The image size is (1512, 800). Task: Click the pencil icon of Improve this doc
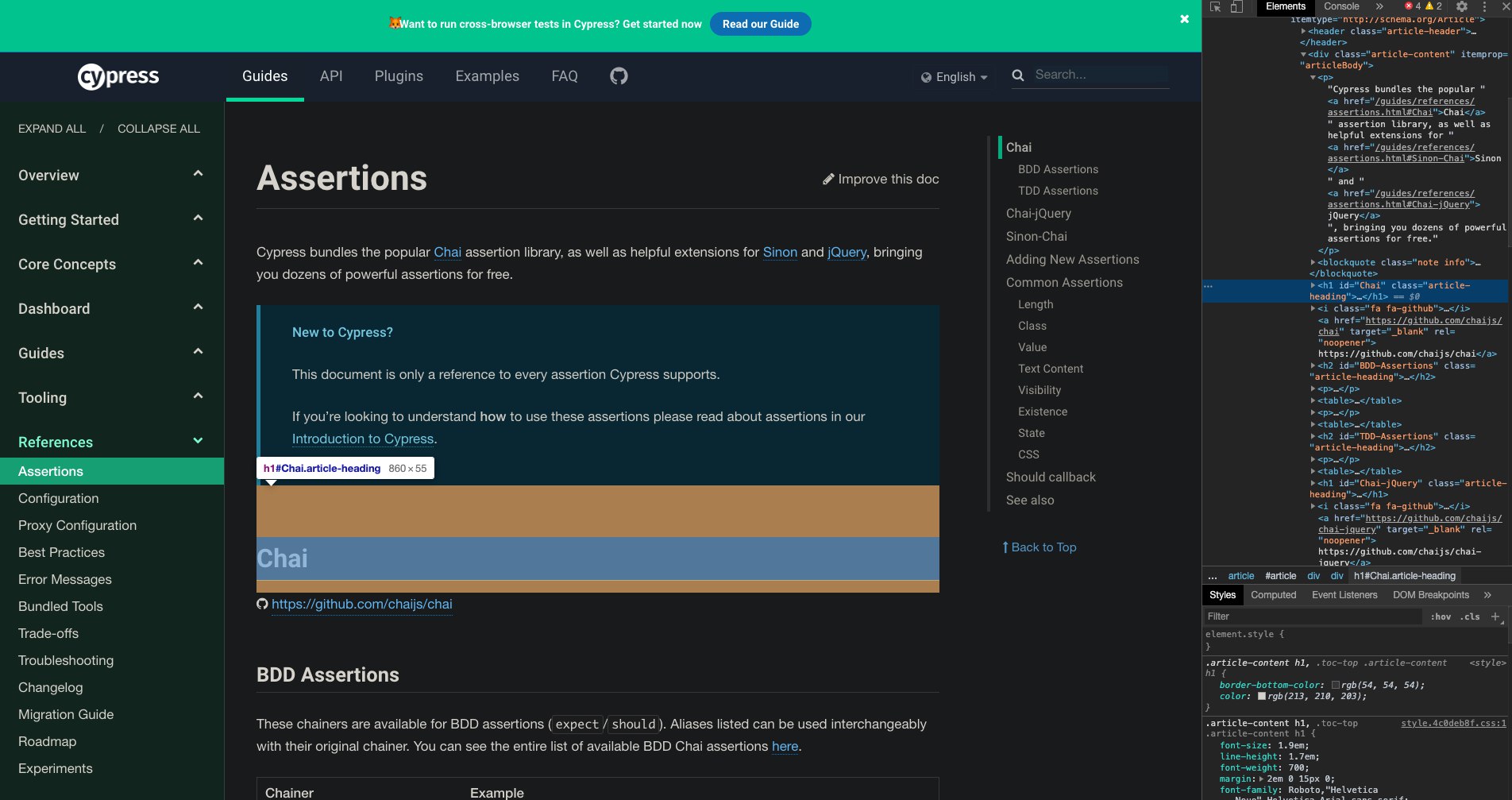(x=828, y=180)
